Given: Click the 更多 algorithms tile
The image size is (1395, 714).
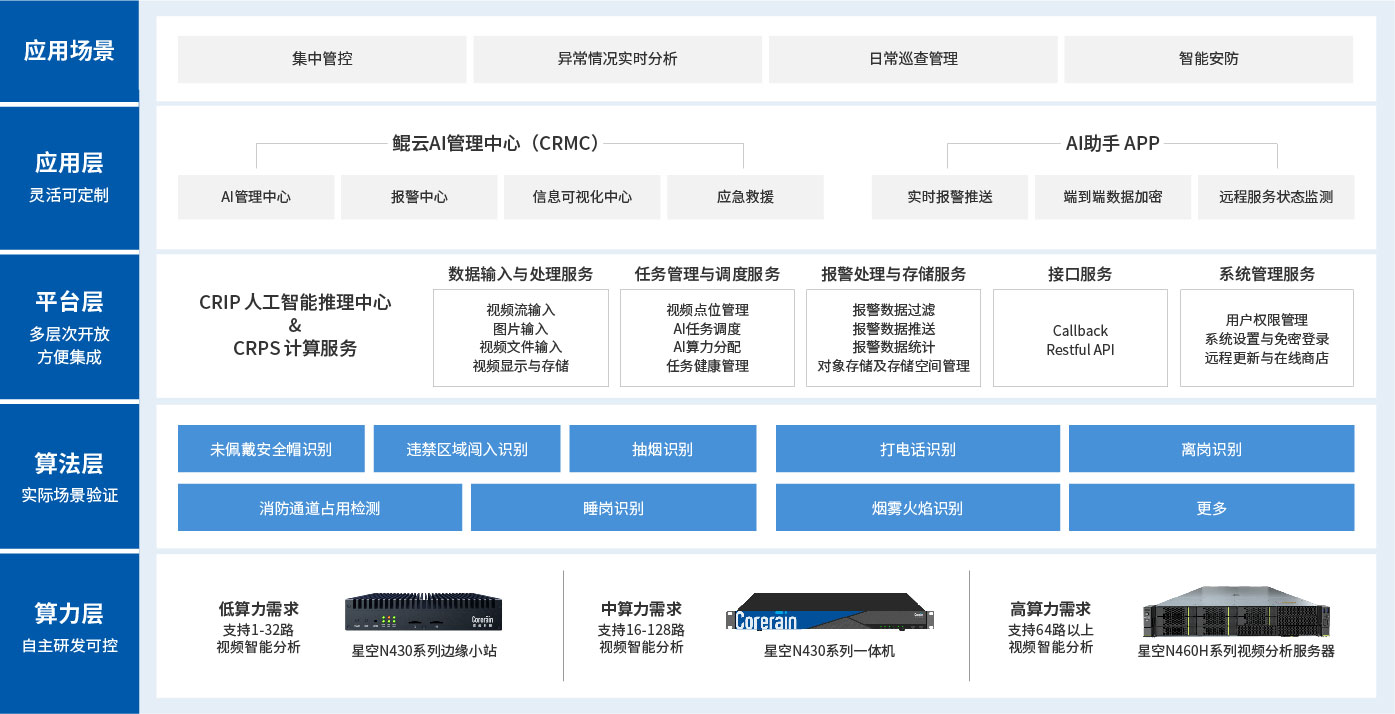Looking at the screenshot, I should click(1211, 508).
